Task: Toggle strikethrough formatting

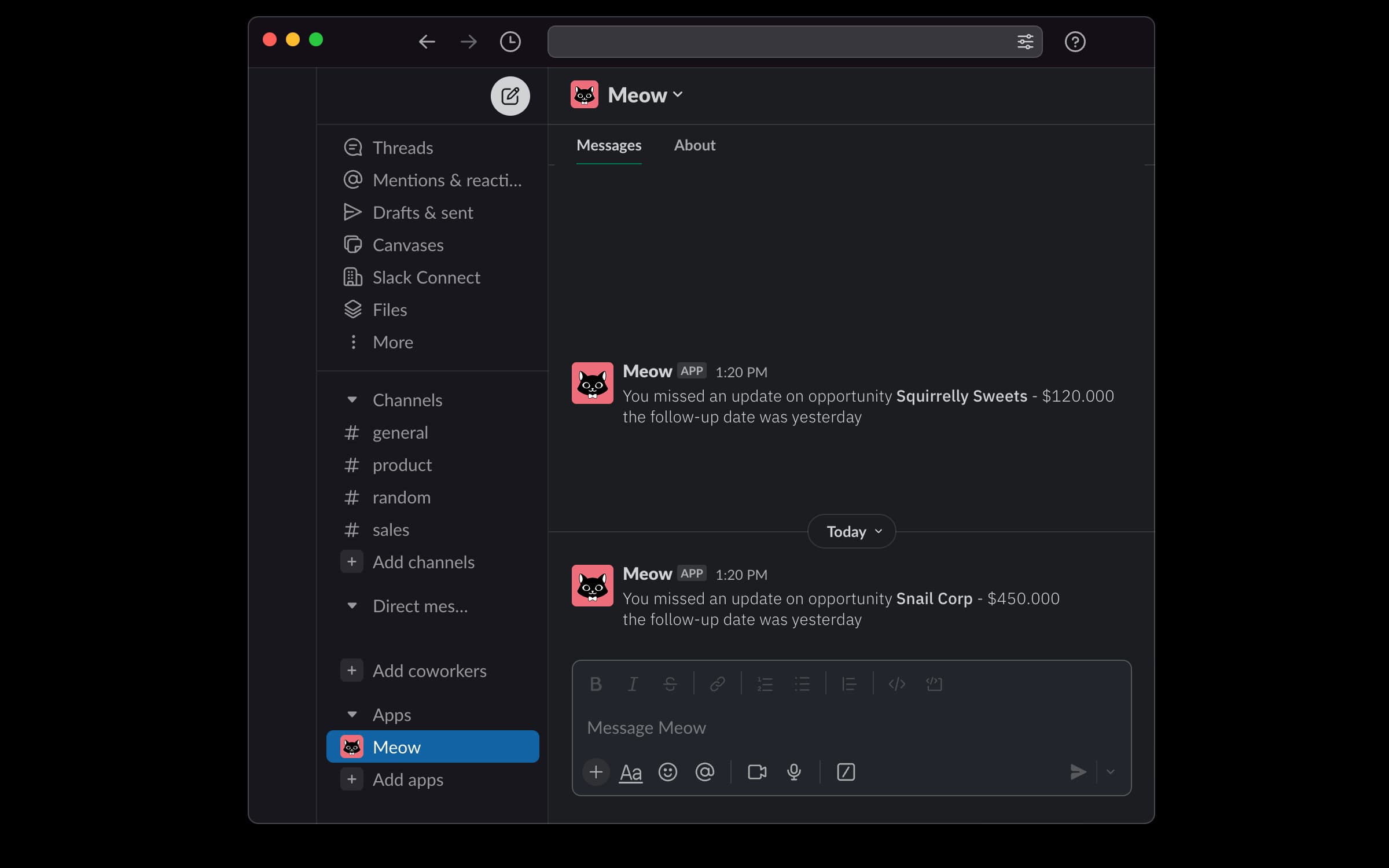Action: coord(670,684)
